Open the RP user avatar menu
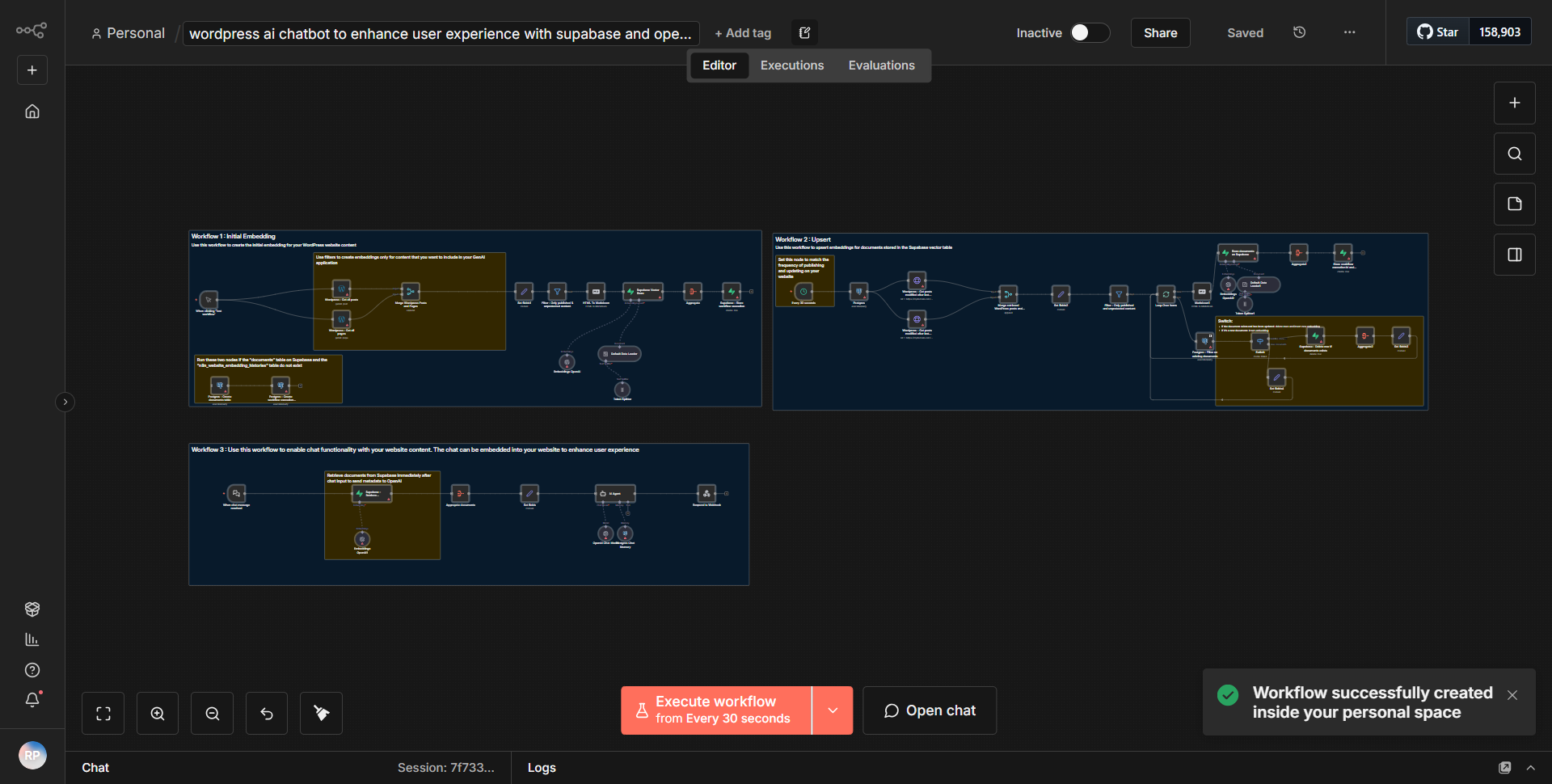Image resolution: width=1552 pixels, height=784 pixels. 32,755
